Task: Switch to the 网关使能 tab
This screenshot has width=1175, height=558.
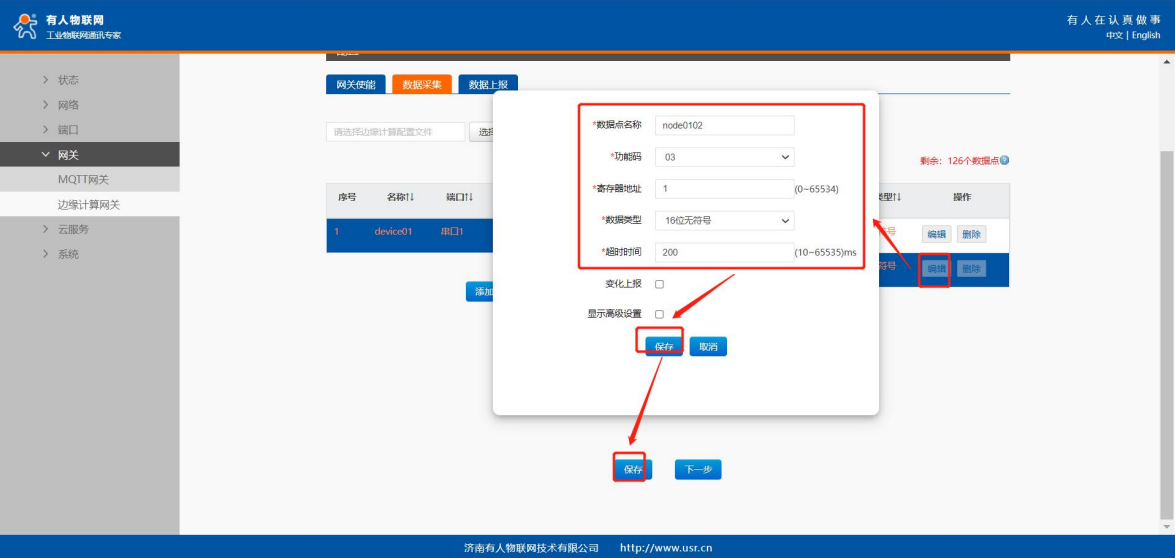Action: pyautogui.click(x=355, y=85)
